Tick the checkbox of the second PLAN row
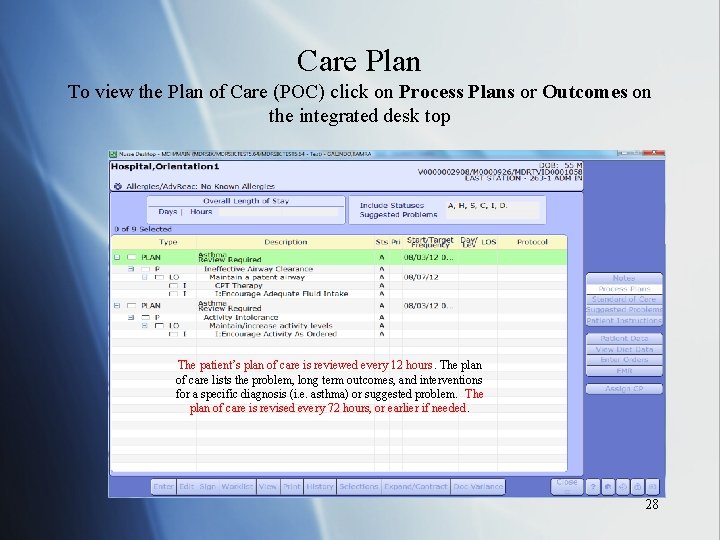The height and width of the screenshot is (540, 720). (132, 305)
